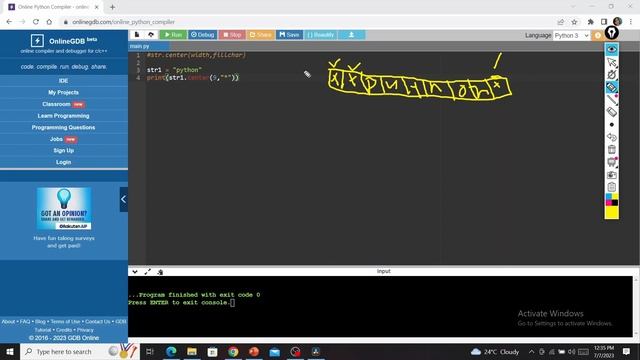This screenshot has width=640, height=360.
Task: Collapse the console with the down chevron
Action: pyautogui.click(x=135, y=271)
